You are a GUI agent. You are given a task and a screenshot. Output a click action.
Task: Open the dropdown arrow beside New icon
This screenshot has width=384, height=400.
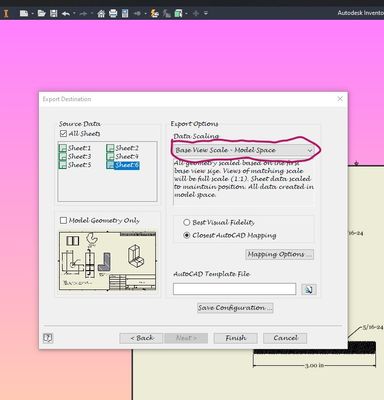pos(32,14)
